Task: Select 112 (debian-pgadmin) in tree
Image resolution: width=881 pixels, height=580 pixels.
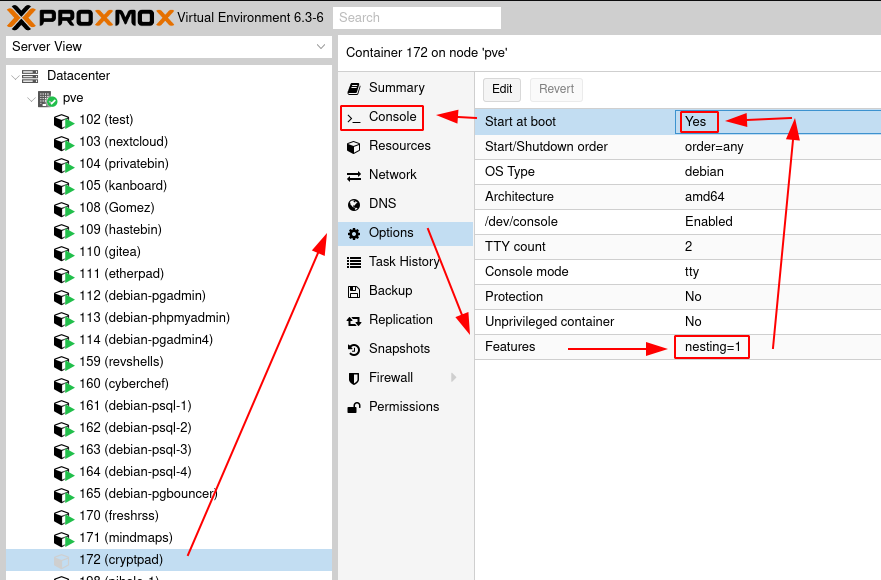Action: 169,296
